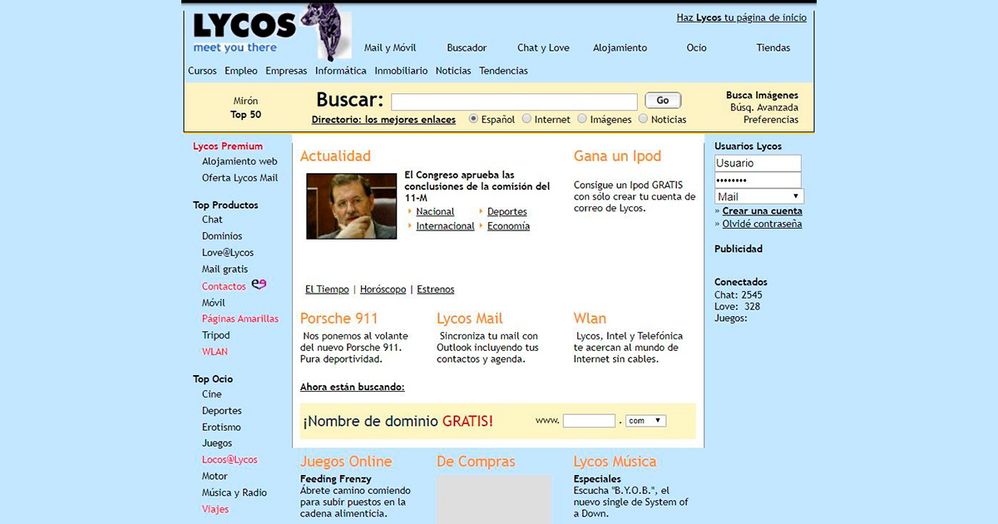
Task: Open Mail y Móvil menu
Action: click(390, 48)
